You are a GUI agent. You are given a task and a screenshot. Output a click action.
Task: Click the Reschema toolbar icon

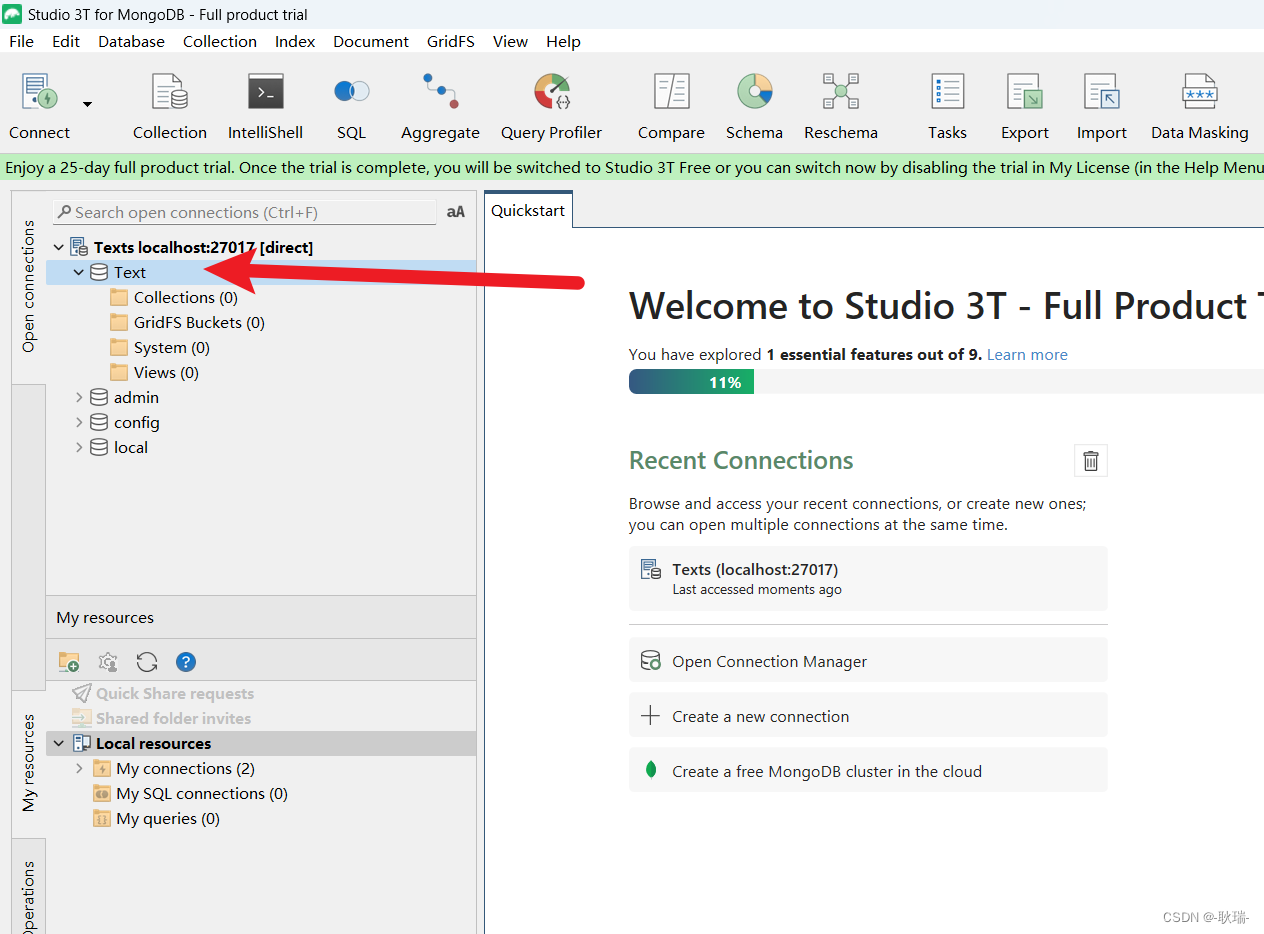click(x=841, y=92)
